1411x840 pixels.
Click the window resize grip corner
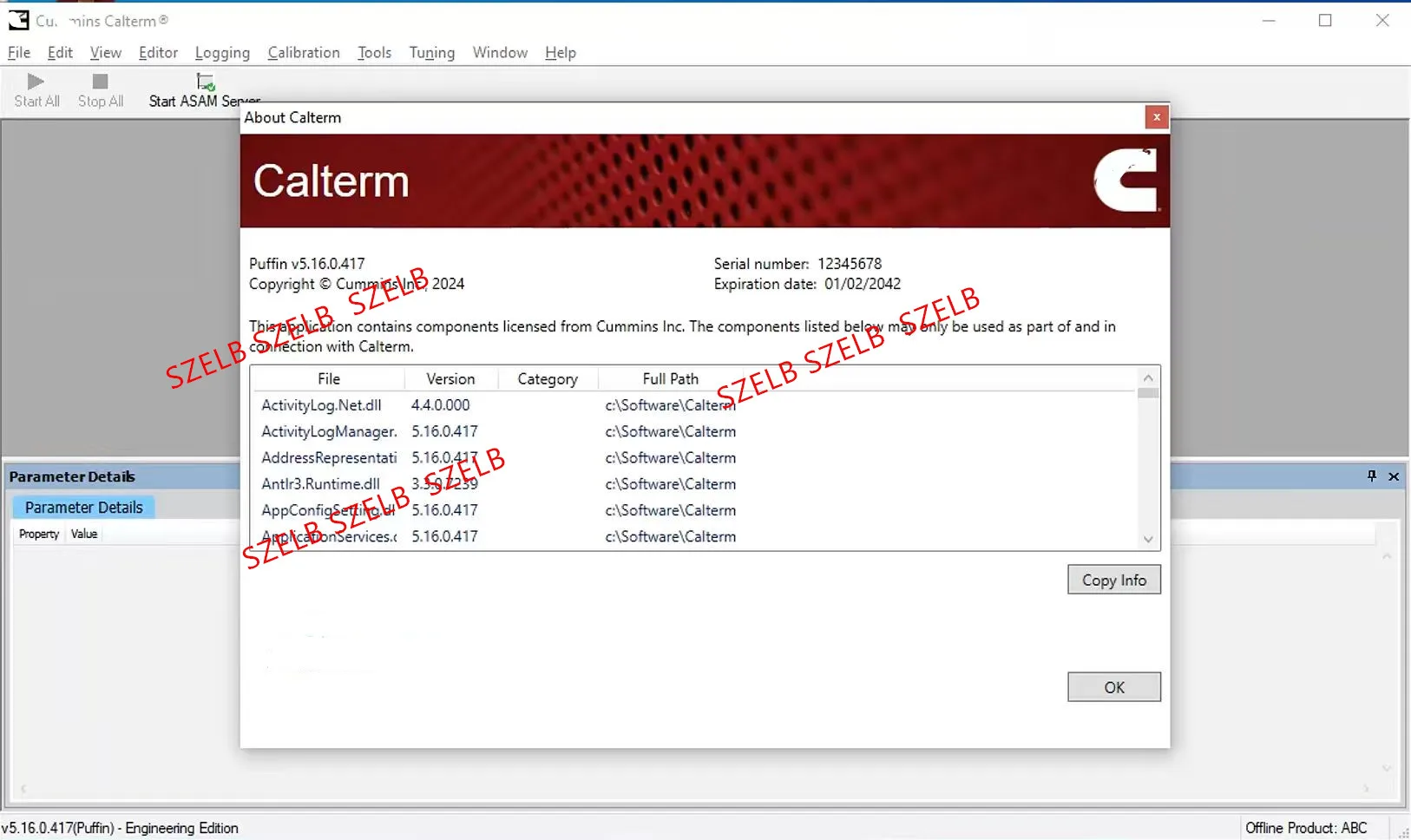(1403, 832)
